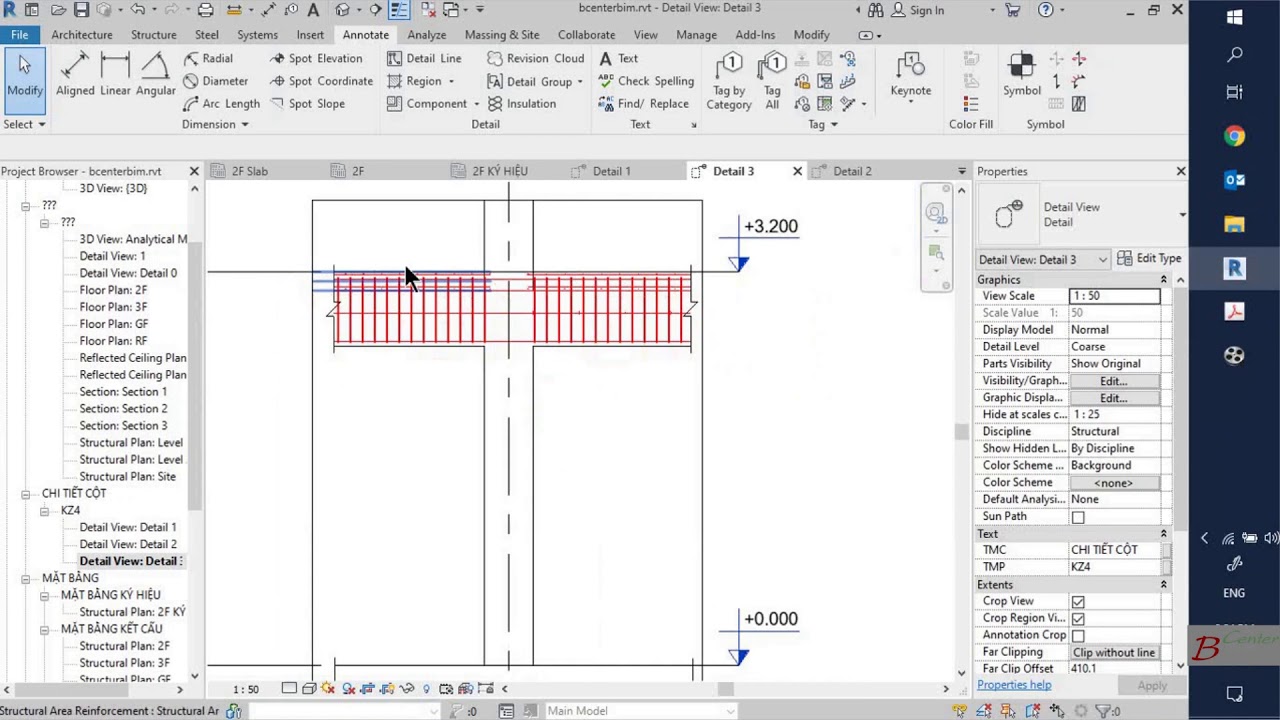This screenshot has width=1280, height=720.
Task: Switch to the Detail 2 view tab
Action: [852, 171]
